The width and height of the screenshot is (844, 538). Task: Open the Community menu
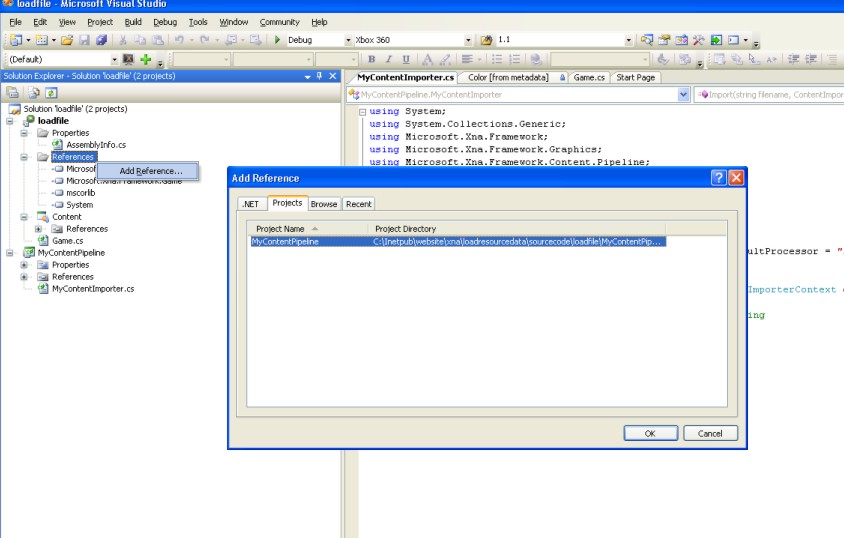coord(279,22)
